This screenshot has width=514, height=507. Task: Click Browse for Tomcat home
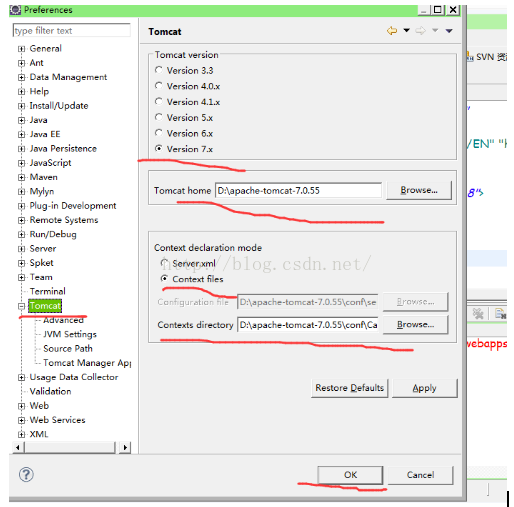(419, 190)
